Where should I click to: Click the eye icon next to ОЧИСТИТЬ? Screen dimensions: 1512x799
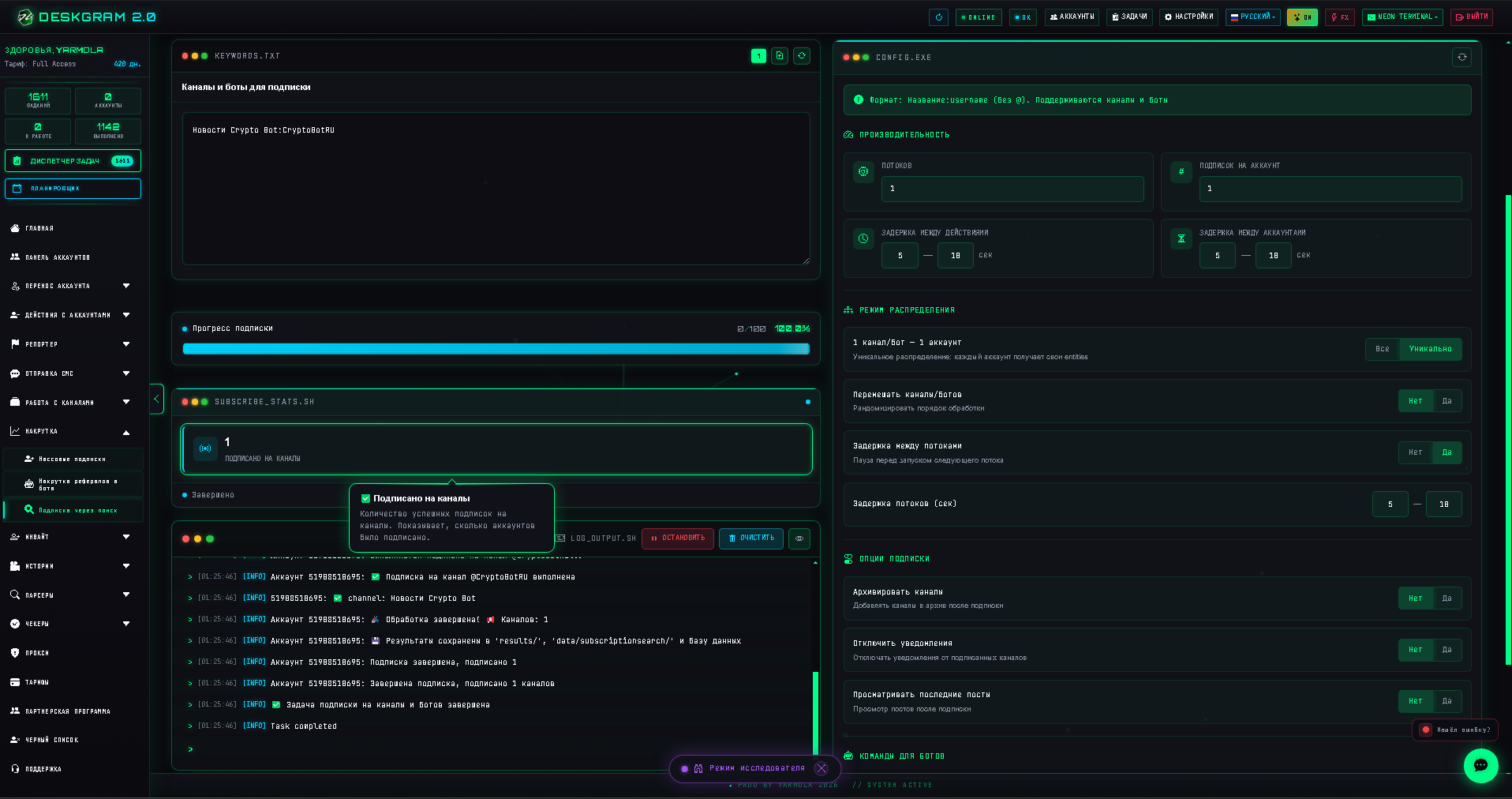click(799, 538)
